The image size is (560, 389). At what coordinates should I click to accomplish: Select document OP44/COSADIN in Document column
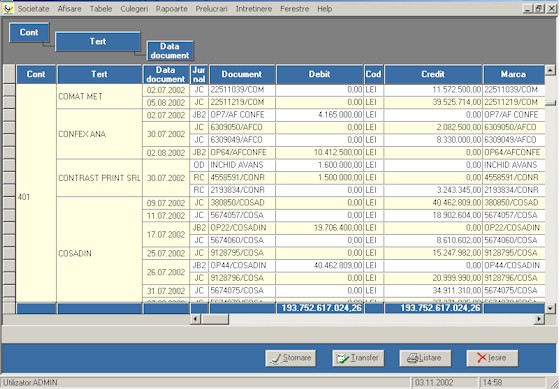pos(242,265)
